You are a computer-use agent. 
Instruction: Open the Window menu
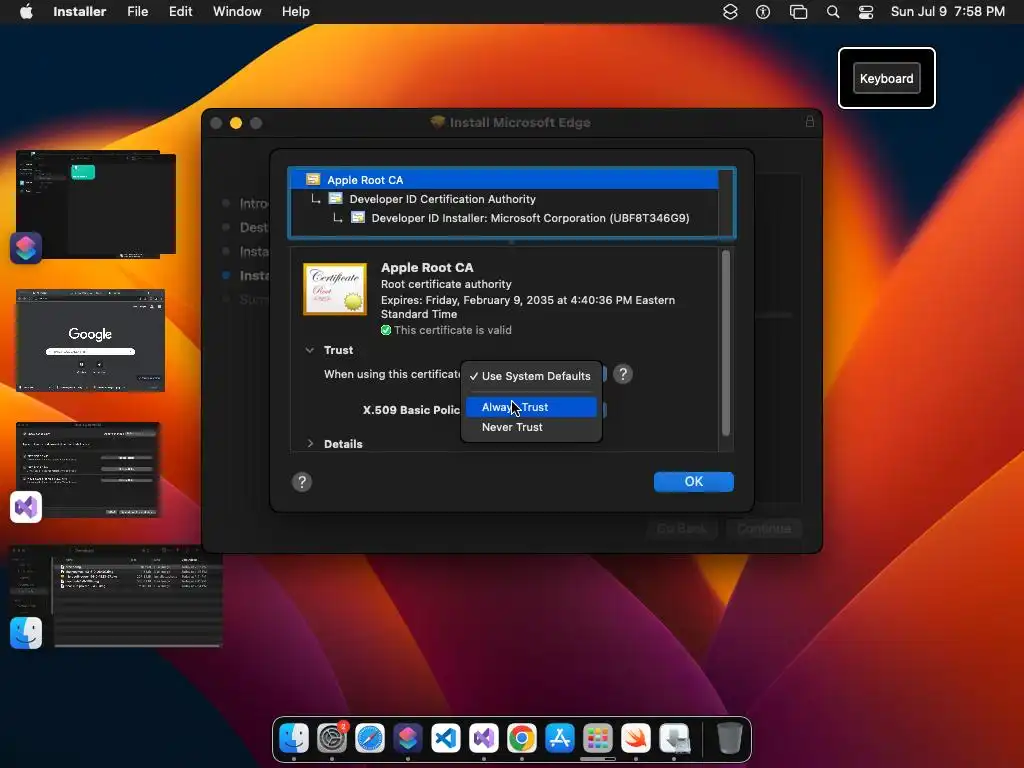[237, 12]
